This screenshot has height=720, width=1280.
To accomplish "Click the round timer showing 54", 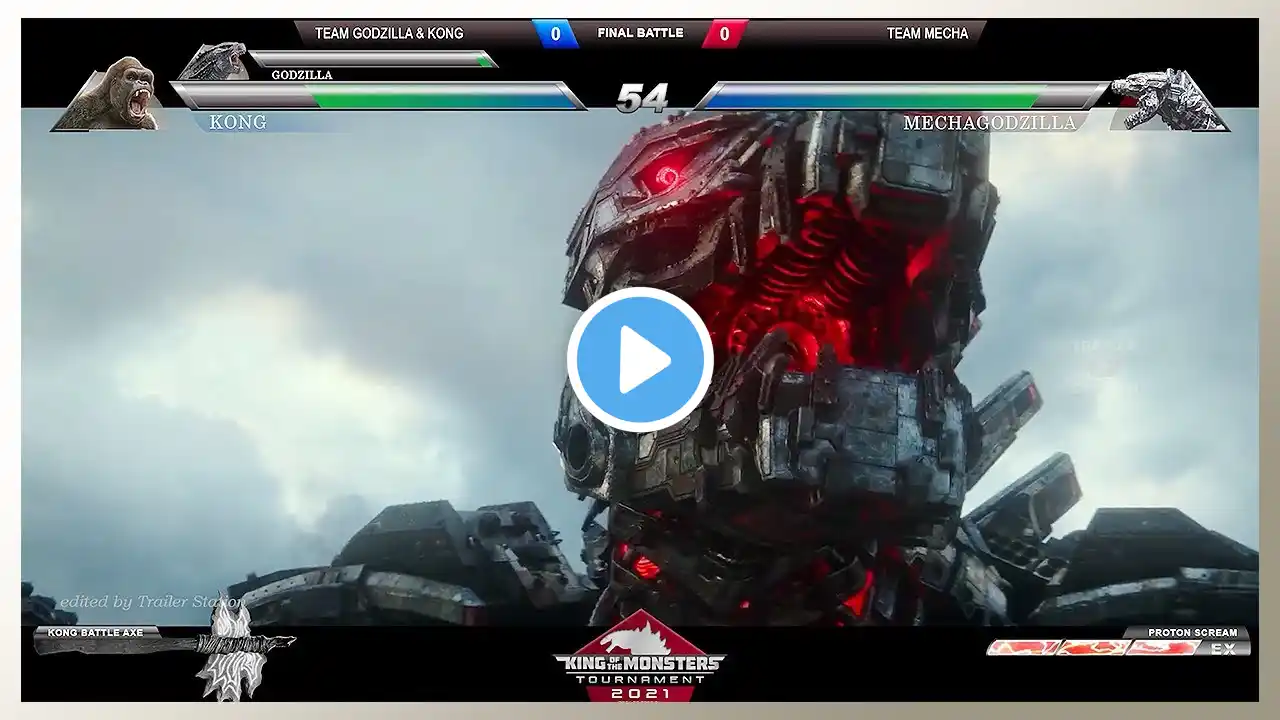I will 641,98.
